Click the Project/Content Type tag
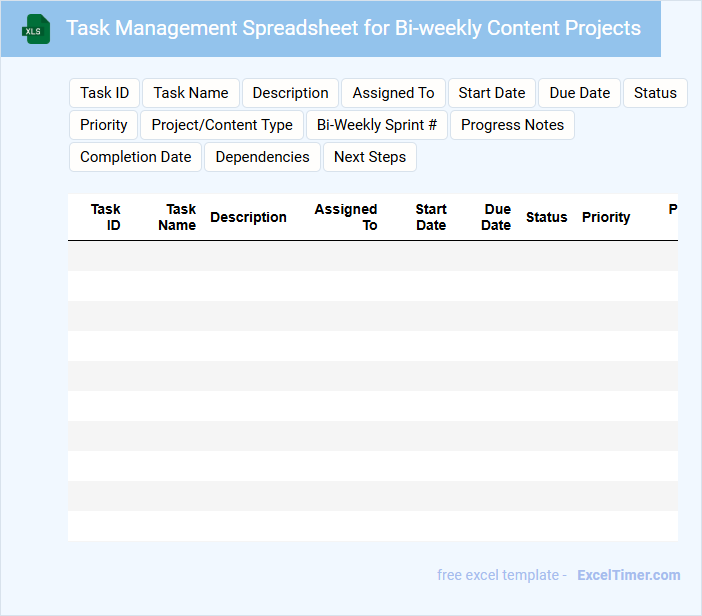Viewport: 702px width, 616px height. pos(222,125)
